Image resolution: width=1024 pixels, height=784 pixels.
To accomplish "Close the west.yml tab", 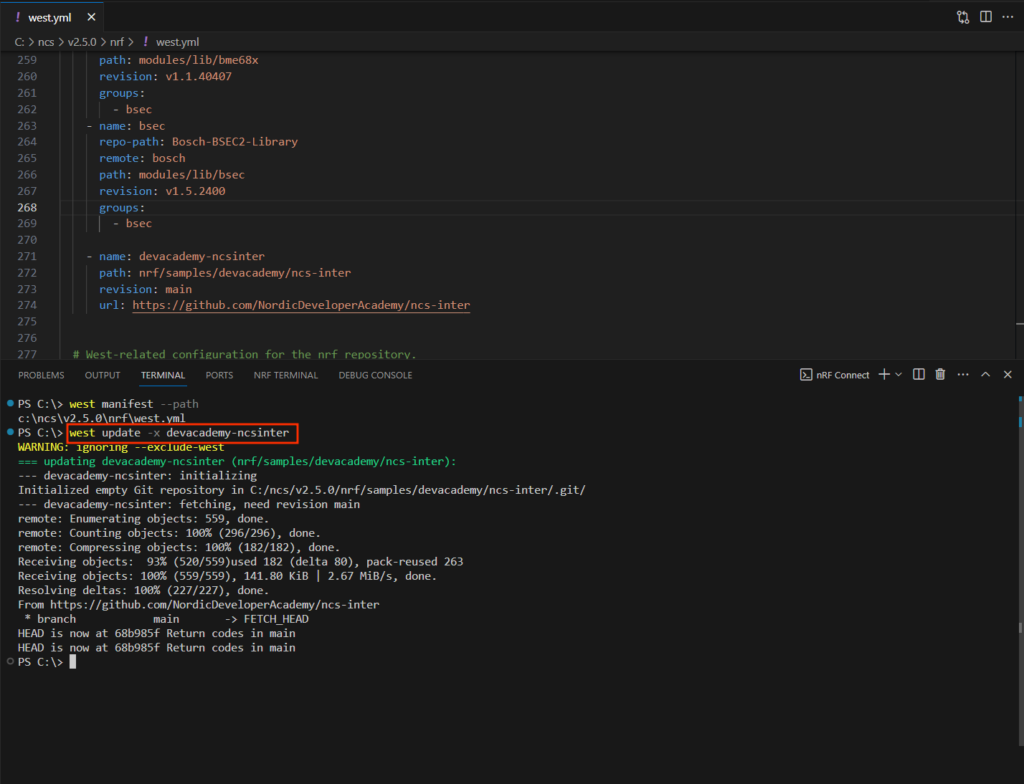I will 91,16.
